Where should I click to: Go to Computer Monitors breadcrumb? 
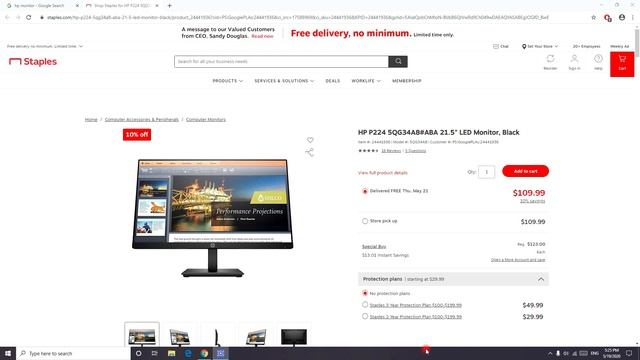206,120
